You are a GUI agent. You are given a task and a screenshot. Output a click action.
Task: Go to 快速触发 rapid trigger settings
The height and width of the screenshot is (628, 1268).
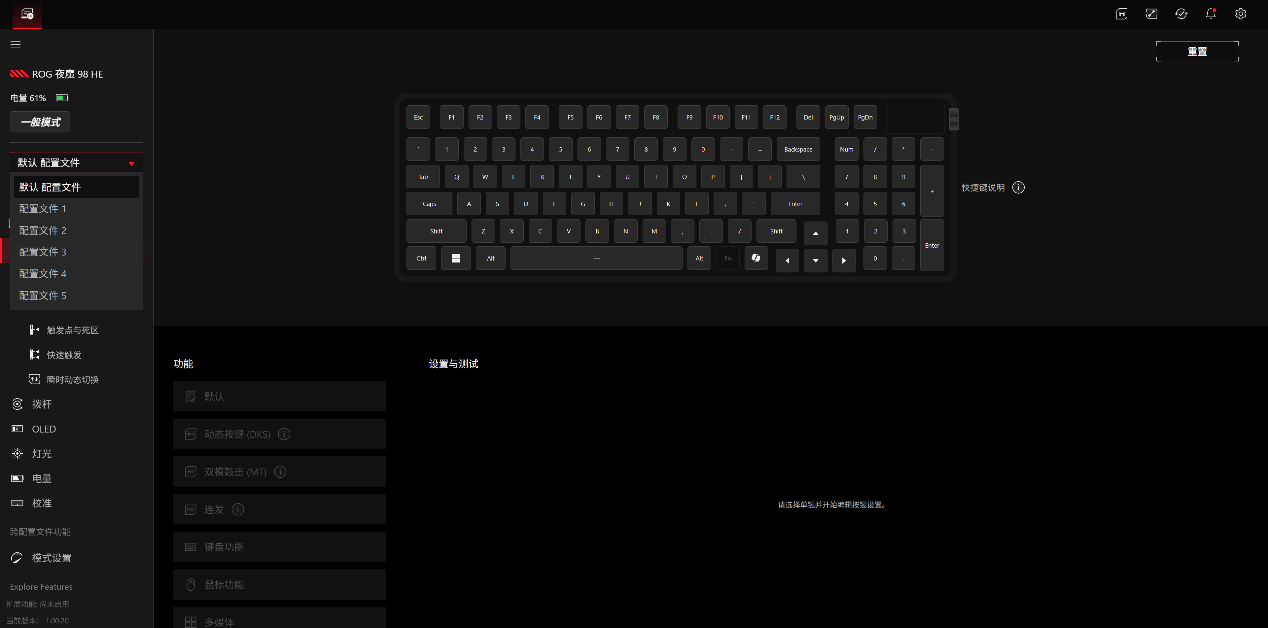[x=64, y=355]
